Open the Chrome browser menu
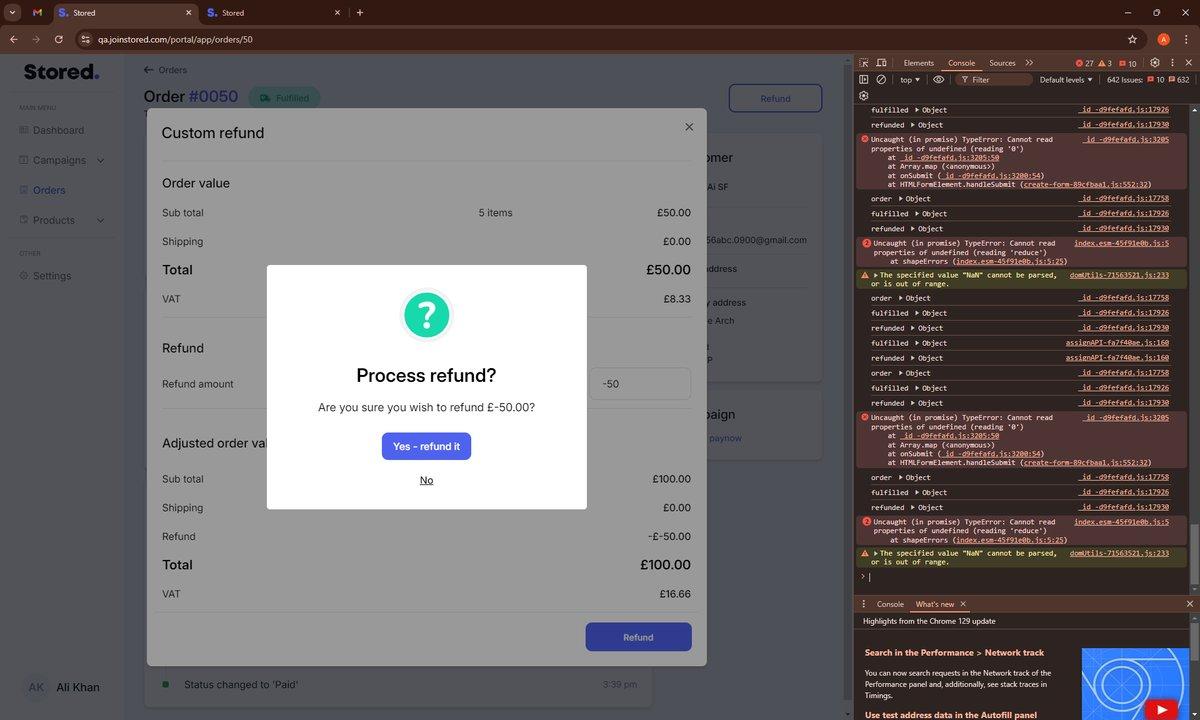Screen dimensions: 1200x720 click(1186, 39)
